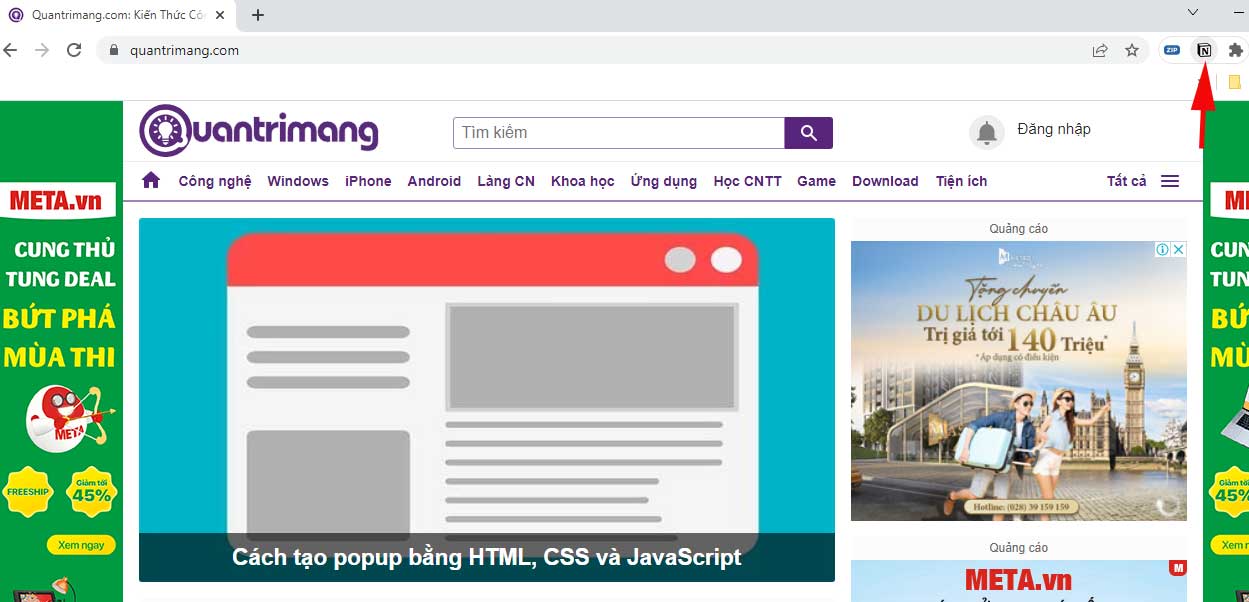Open the Windows menu item
The image size is (1249, 602).
point(297,181)
